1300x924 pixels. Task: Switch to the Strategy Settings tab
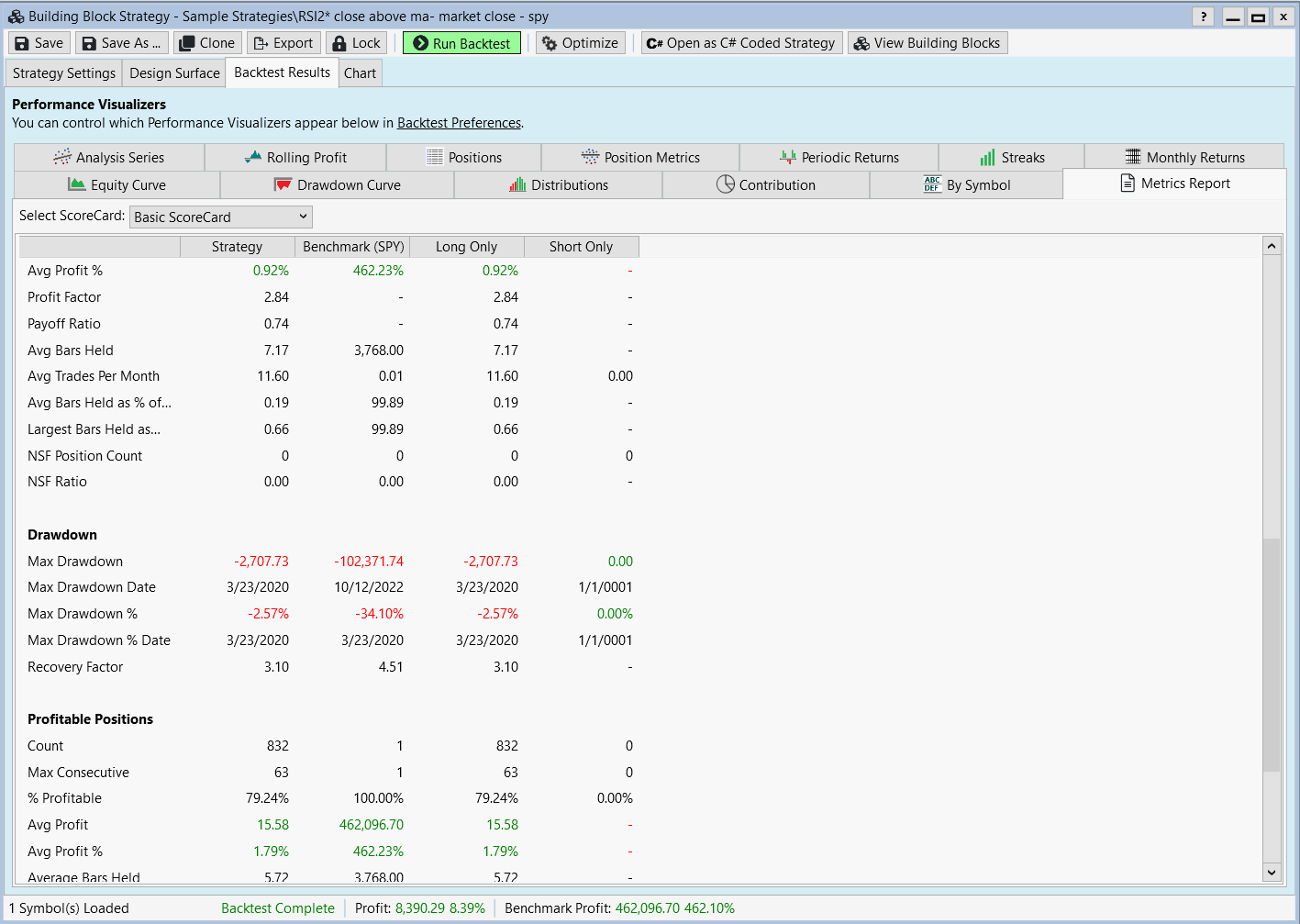coord(64,73)
